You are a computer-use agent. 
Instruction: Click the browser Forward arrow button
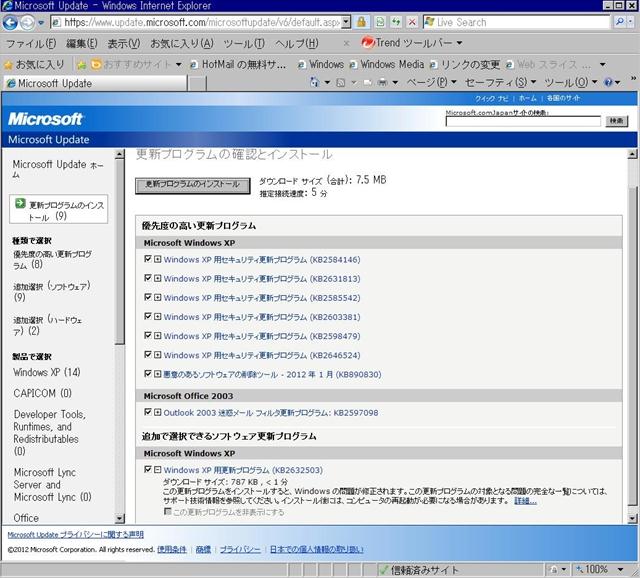(x=27, y=22)
